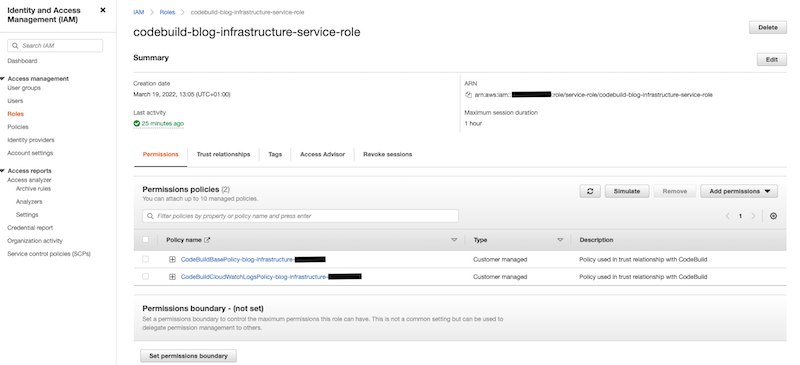This screenshot has height=365, width=800.
Task: Select all policies header checkbox
Action: tap(145, 240)
